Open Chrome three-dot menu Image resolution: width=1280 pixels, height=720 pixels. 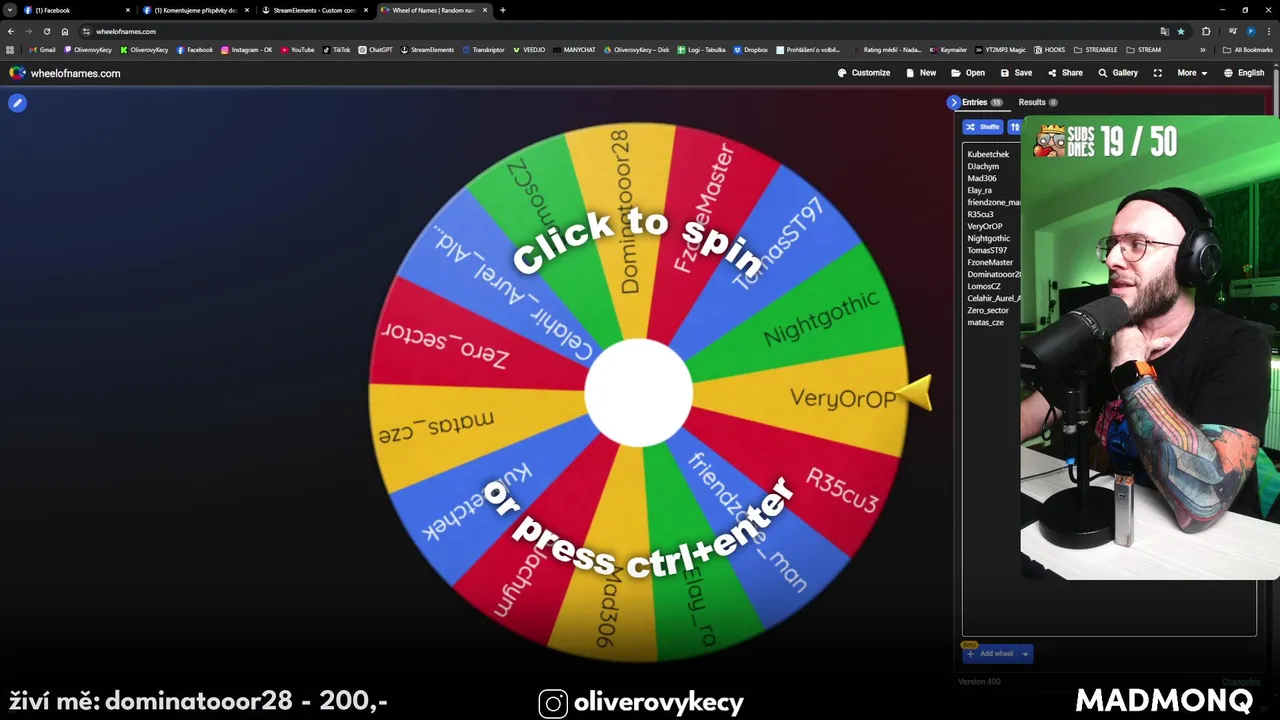[1268, 31]
